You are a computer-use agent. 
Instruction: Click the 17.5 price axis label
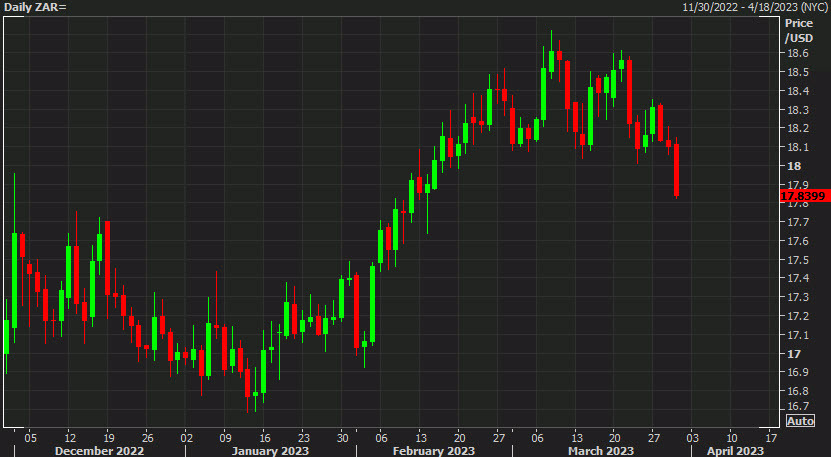798,260
